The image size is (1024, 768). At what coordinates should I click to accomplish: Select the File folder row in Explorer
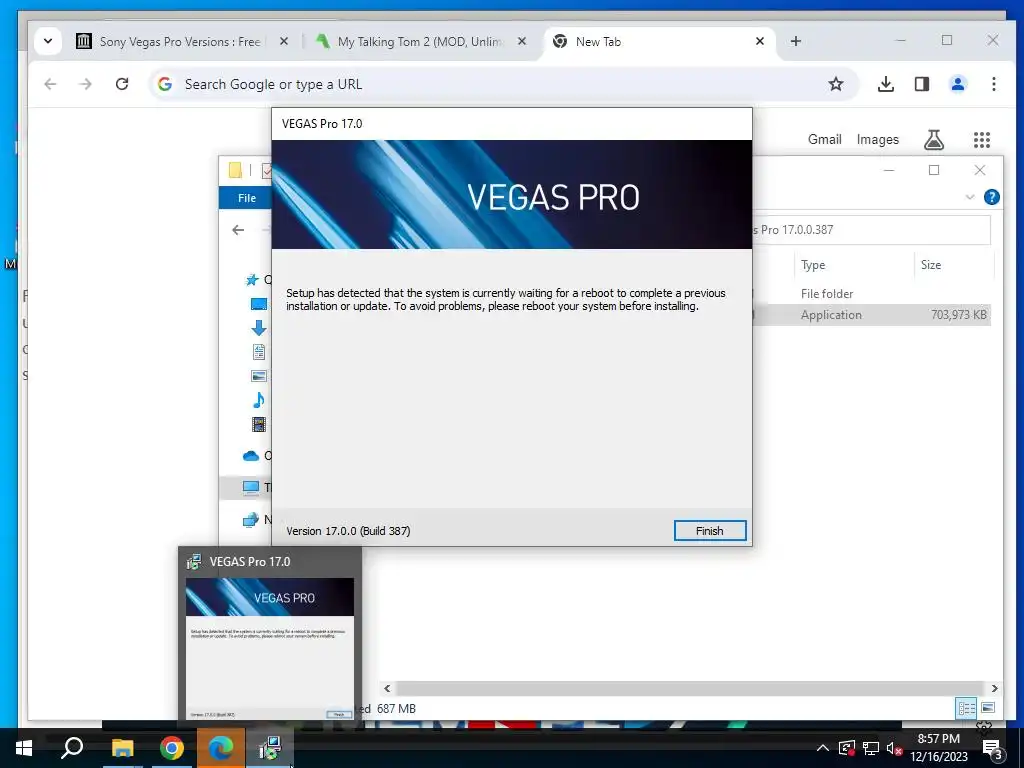[x=871, y=294]
